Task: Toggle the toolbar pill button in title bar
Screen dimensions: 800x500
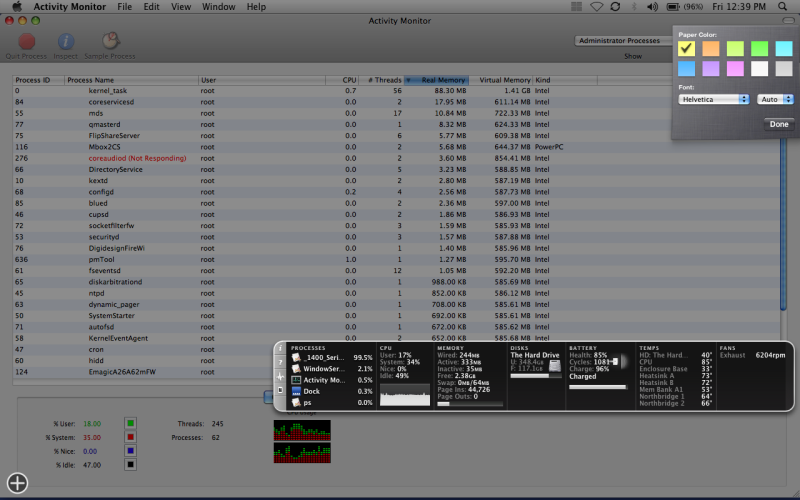Action: pyautogui.click(x=788, y=20)
